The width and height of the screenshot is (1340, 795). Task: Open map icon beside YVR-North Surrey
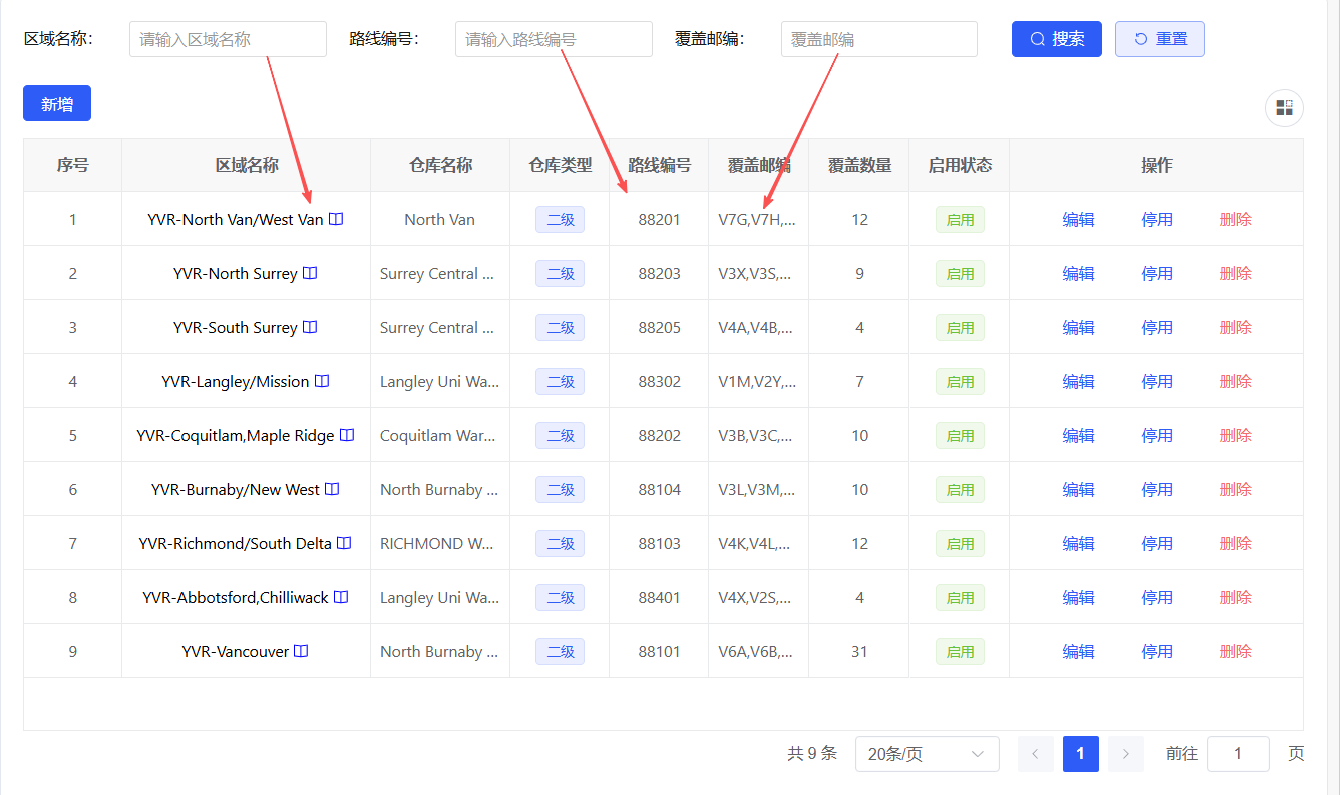click(310, 273)
